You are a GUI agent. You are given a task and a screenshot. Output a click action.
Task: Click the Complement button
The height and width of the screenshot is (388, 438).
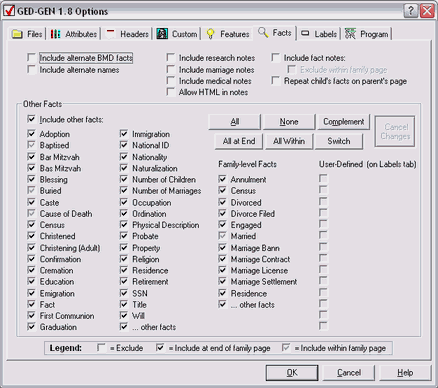pyautogui.click(x=344, y=122)
